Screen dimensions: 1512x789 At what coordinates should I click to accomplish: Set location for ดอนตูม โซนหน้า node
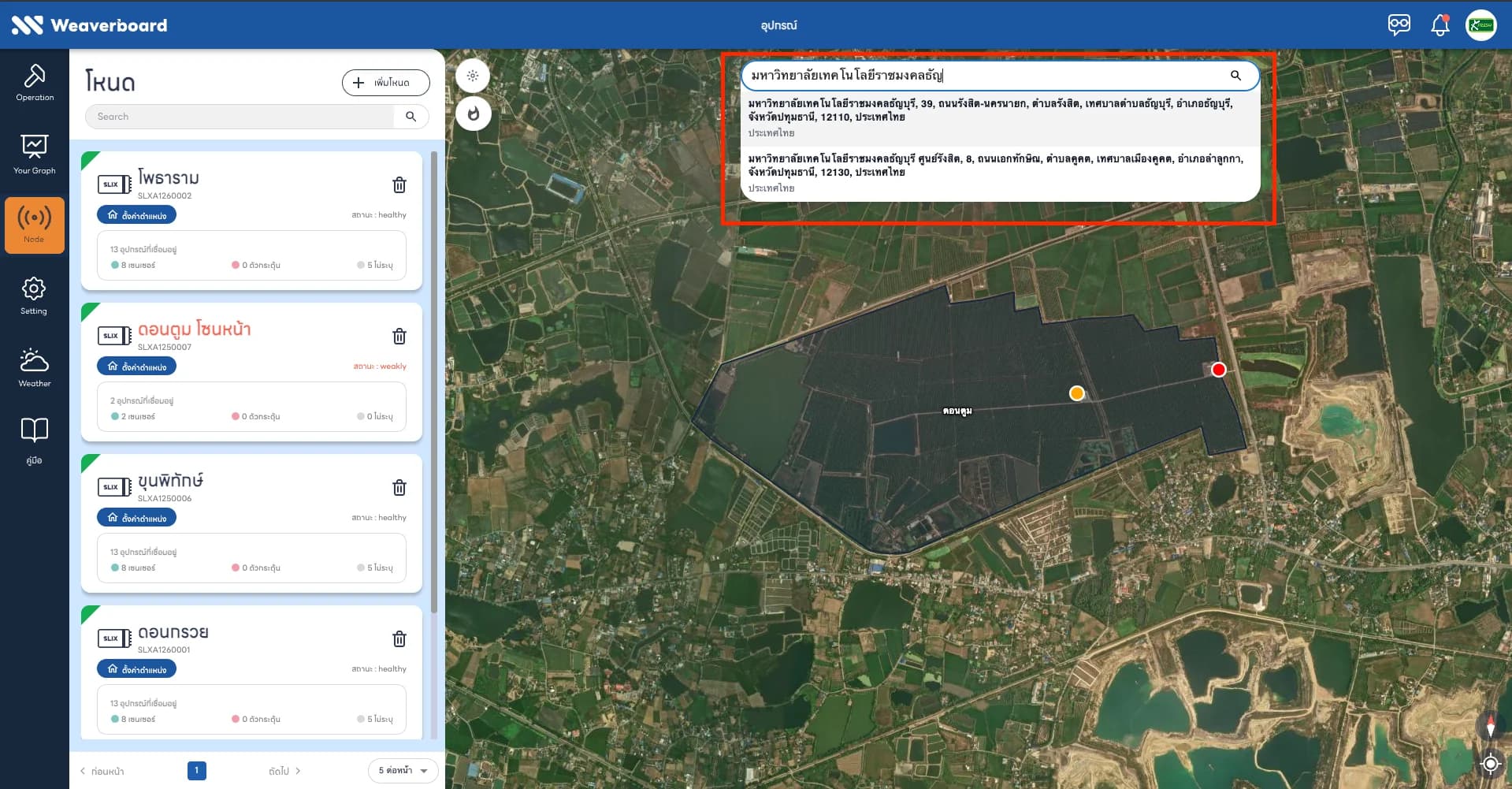[x=137, y=367]
